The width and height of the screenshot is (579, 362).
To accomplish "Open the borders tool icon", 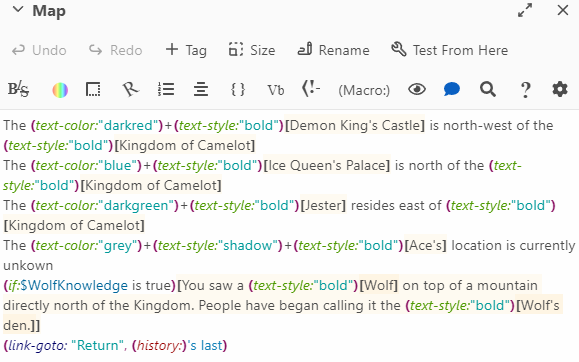I will pos(93,89).
